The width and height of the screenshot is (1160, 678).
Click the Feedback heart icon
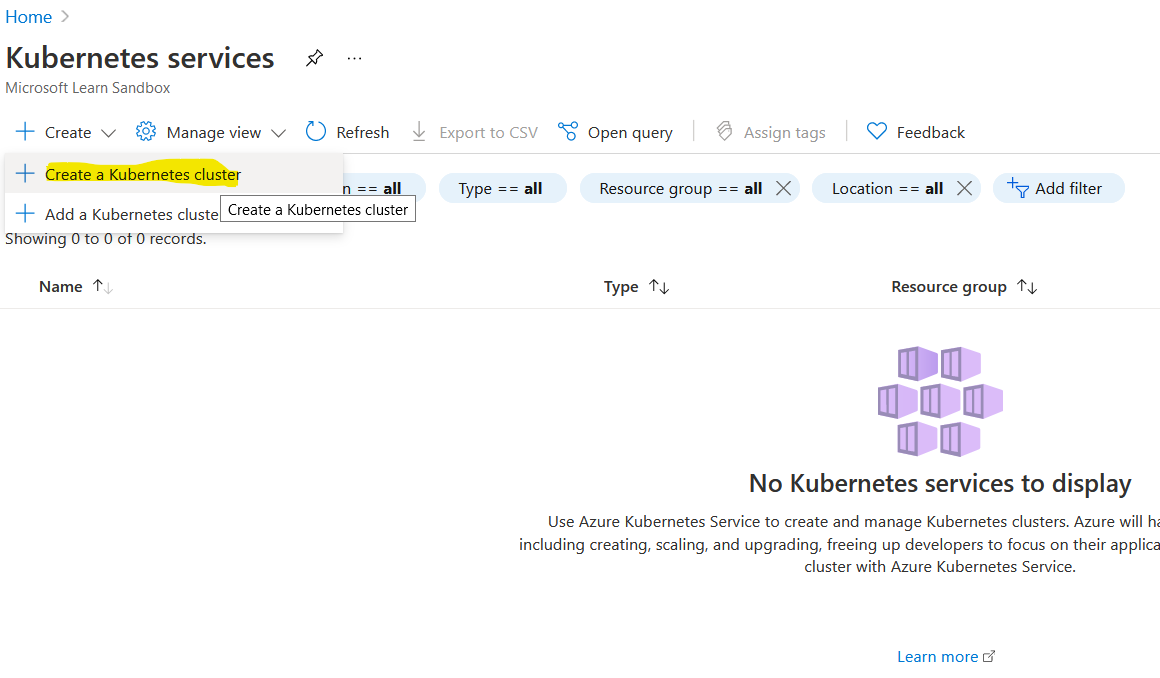click(x=877, y=132)
